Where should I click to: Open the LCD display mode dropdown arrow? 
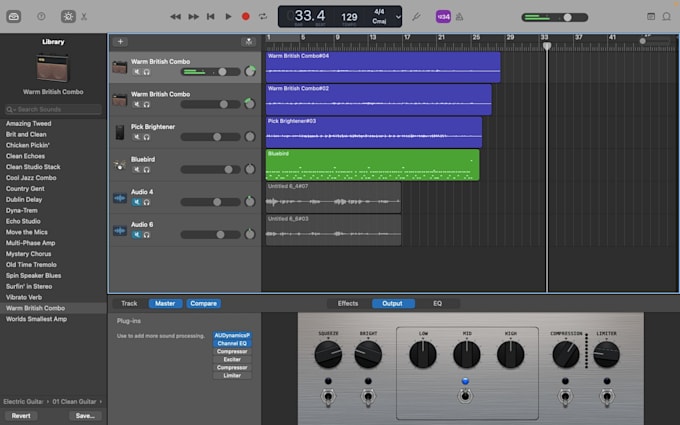coord(398,17)
